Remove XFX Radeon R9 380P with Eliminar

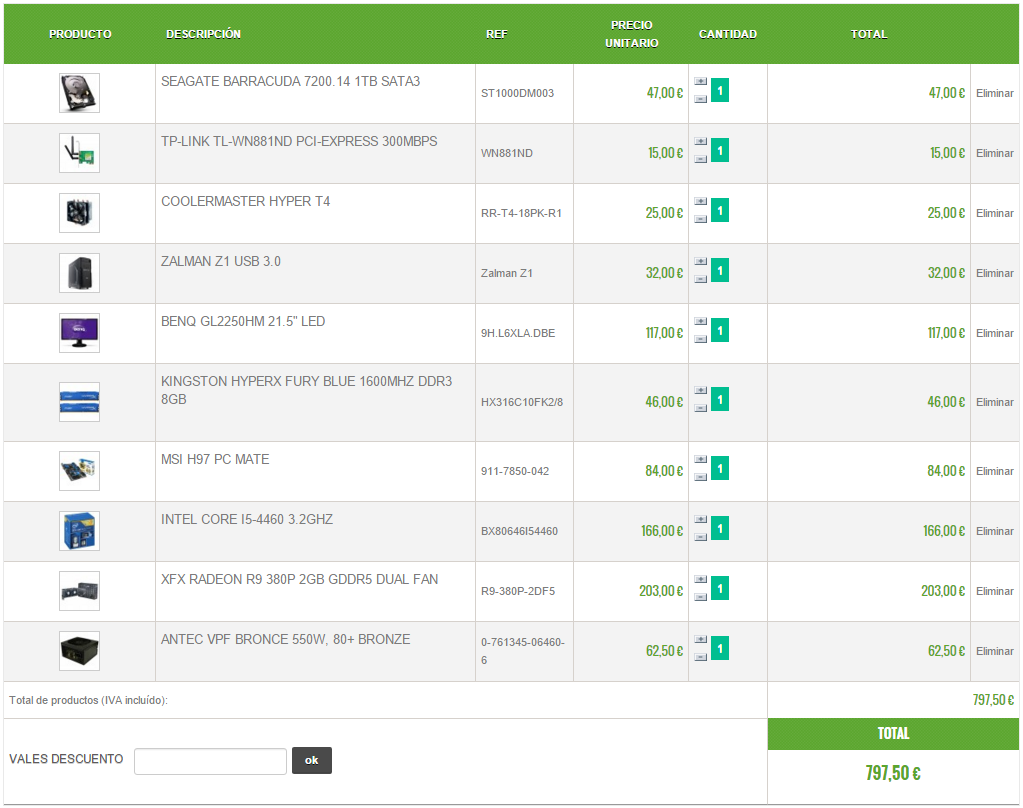point(995,591)
